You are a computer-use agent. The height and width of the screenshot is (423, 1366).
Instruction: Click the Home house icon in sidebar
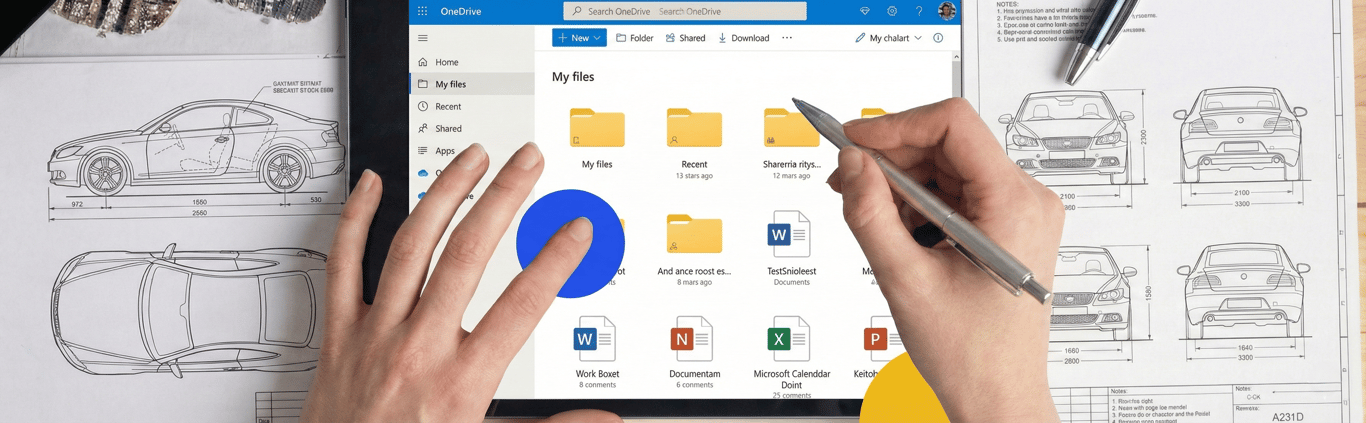tap(423, 62)
